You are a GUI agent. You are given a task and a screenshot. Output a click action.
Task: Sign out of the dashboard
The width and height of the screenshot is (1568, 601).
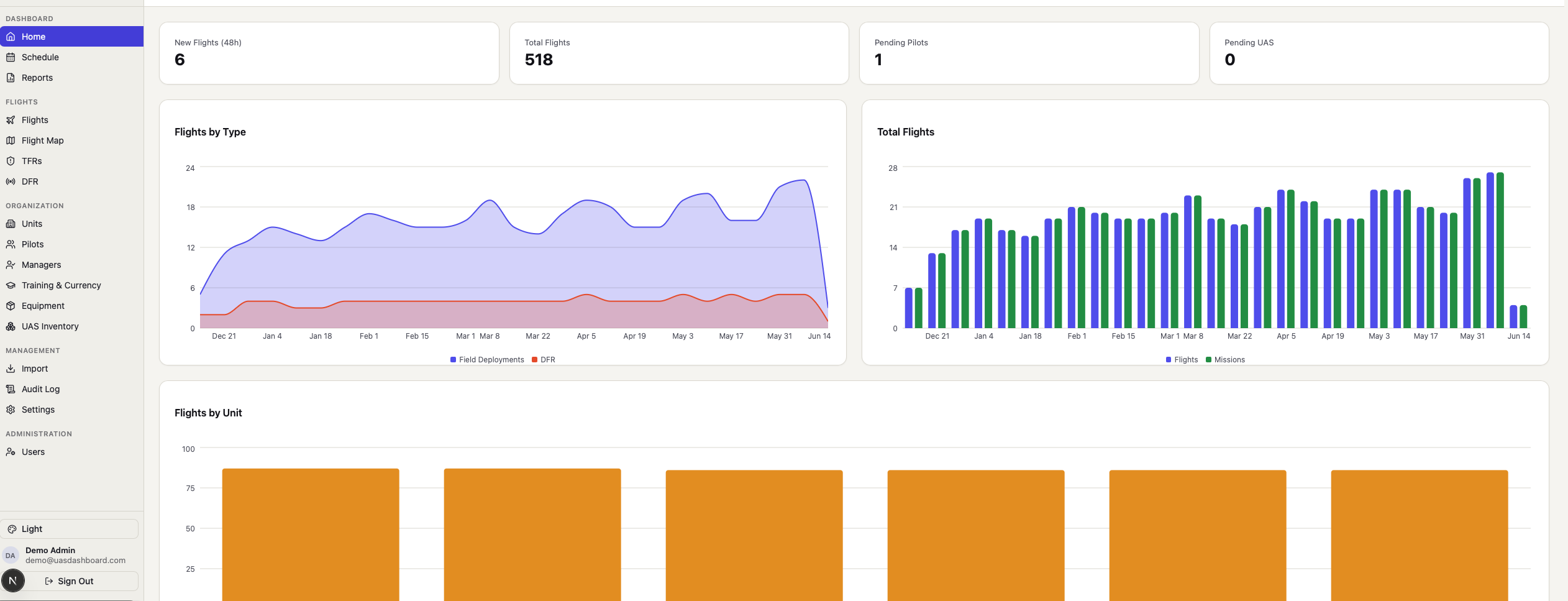[70, 581]
